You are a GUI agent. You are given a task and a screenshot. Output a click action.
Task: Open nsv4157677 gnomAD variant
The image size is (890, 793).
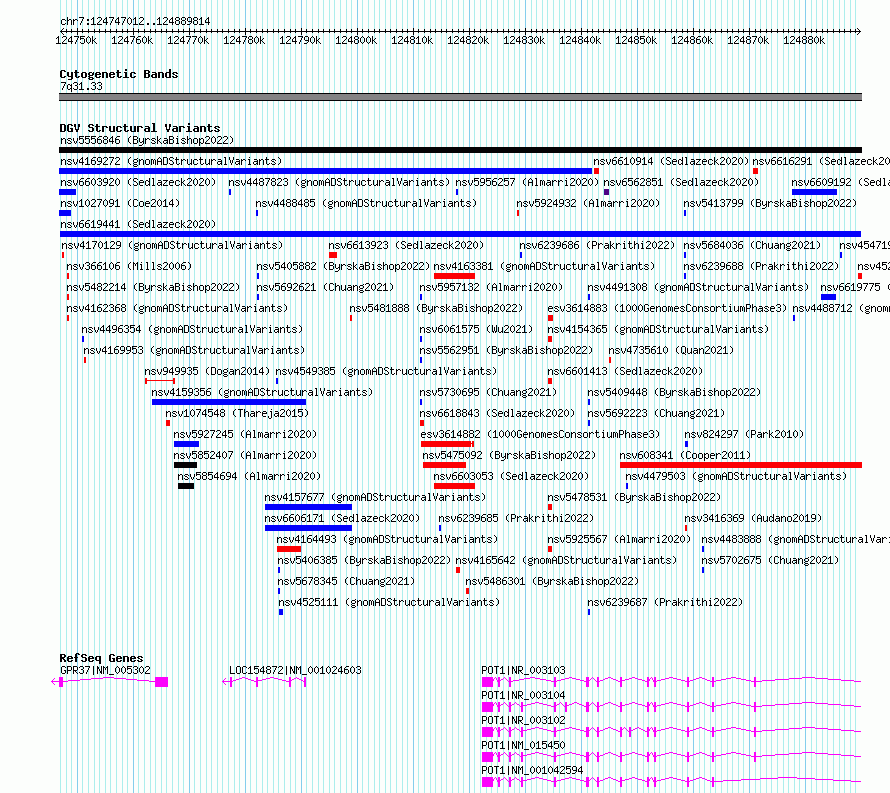(x=375, y=497)
